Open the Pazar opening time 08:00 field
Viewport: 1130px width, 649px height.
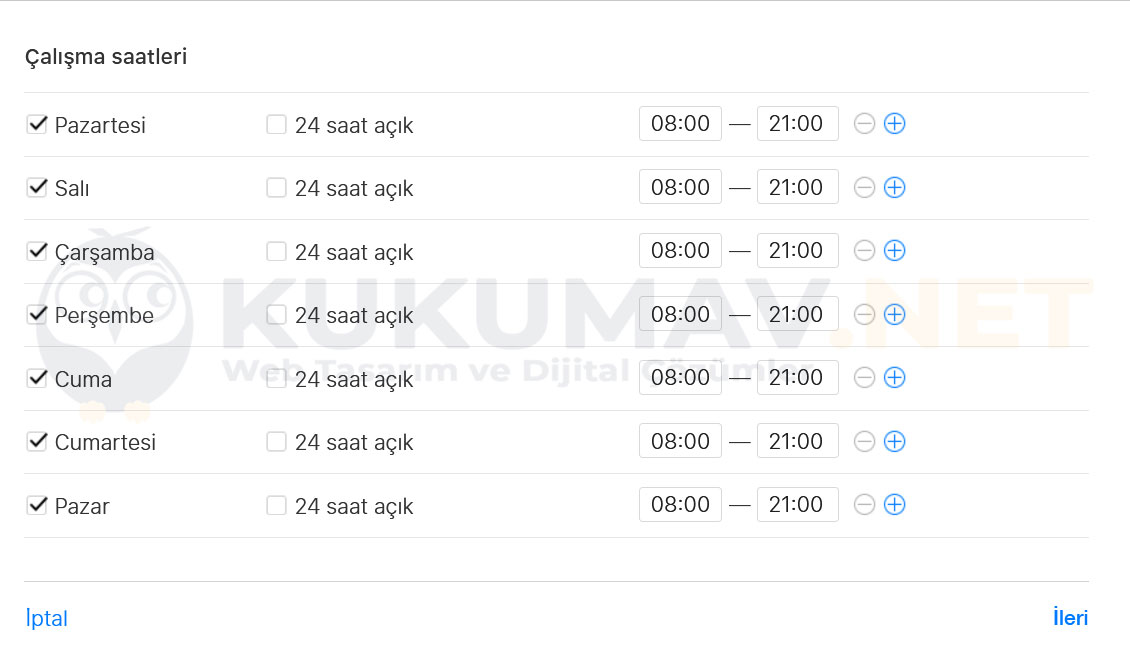[680, 505]
